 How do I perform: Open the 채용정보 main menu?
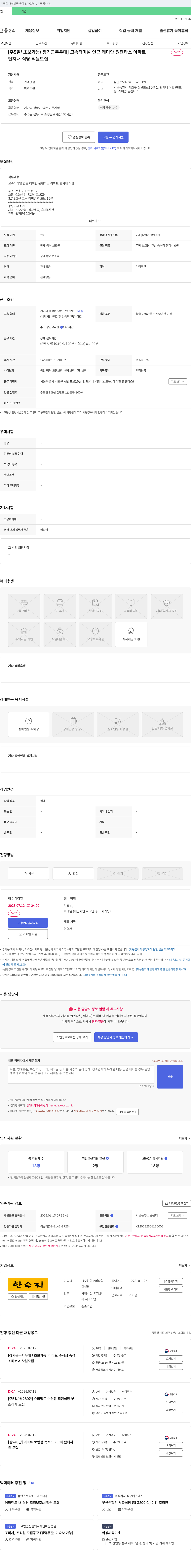pyautogui.click(x=32, y=30)
